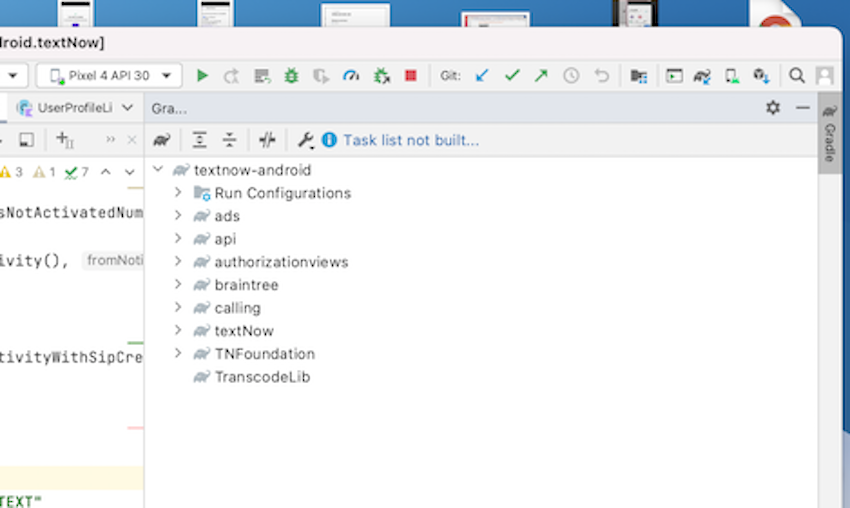This screenshot has width=850, height=508.
Task: Open Project Structure icon in toolbar
Action: [639, 76]
